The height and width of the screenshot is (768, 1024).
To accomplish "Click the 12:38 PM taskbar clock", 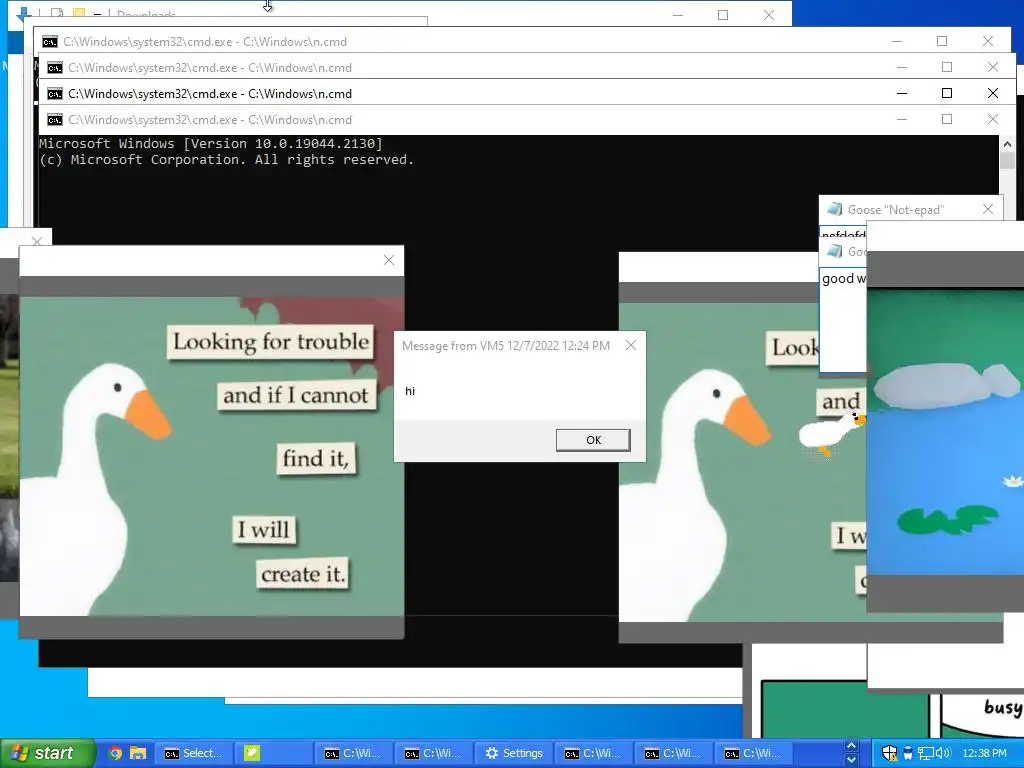I will (985, 754).
